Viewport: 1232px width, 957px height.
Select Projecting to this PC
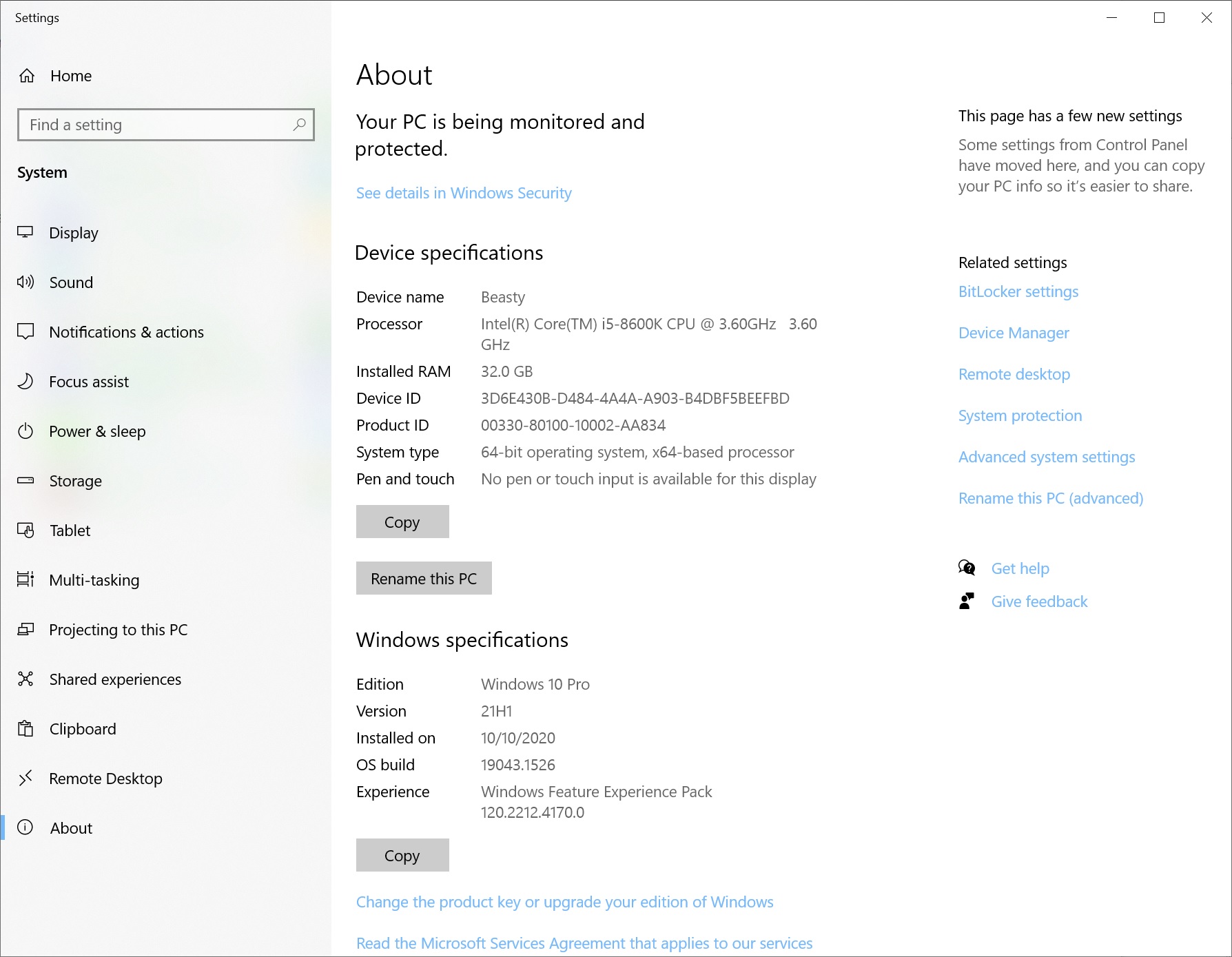118,630
